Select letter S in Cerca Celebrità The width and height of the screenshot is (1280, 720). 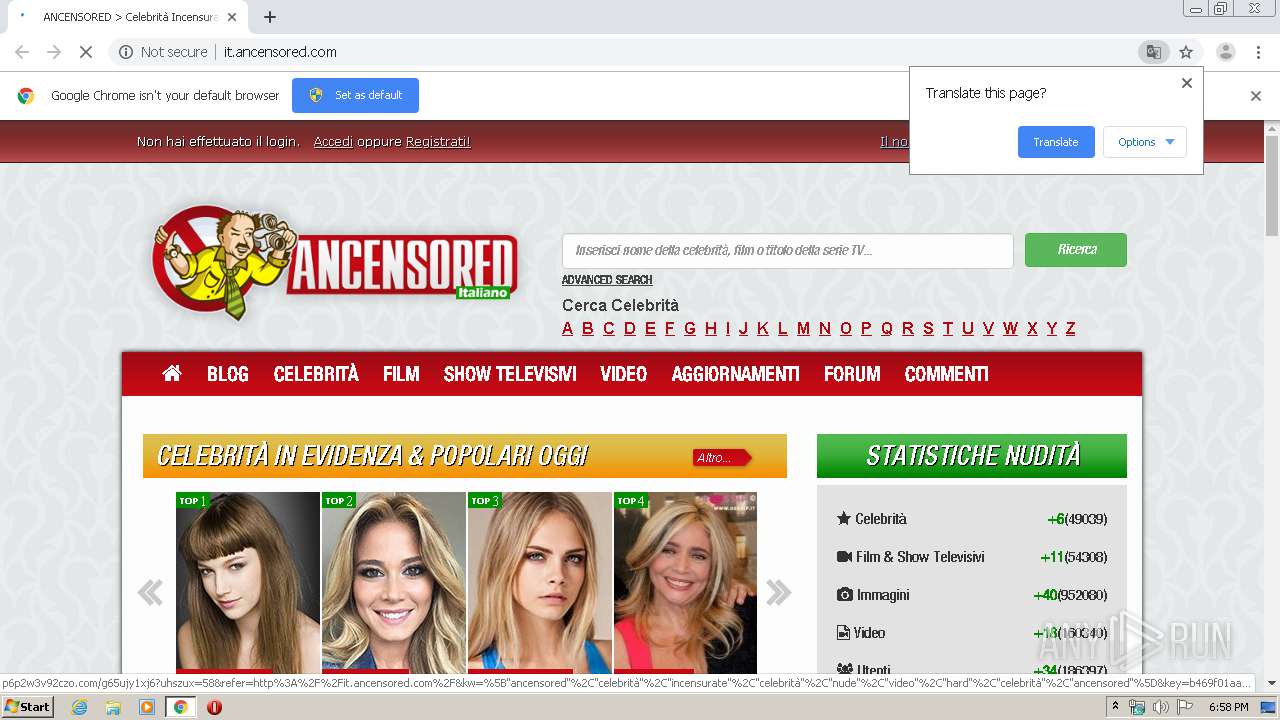pyautogui.click(x=928, y=328)
